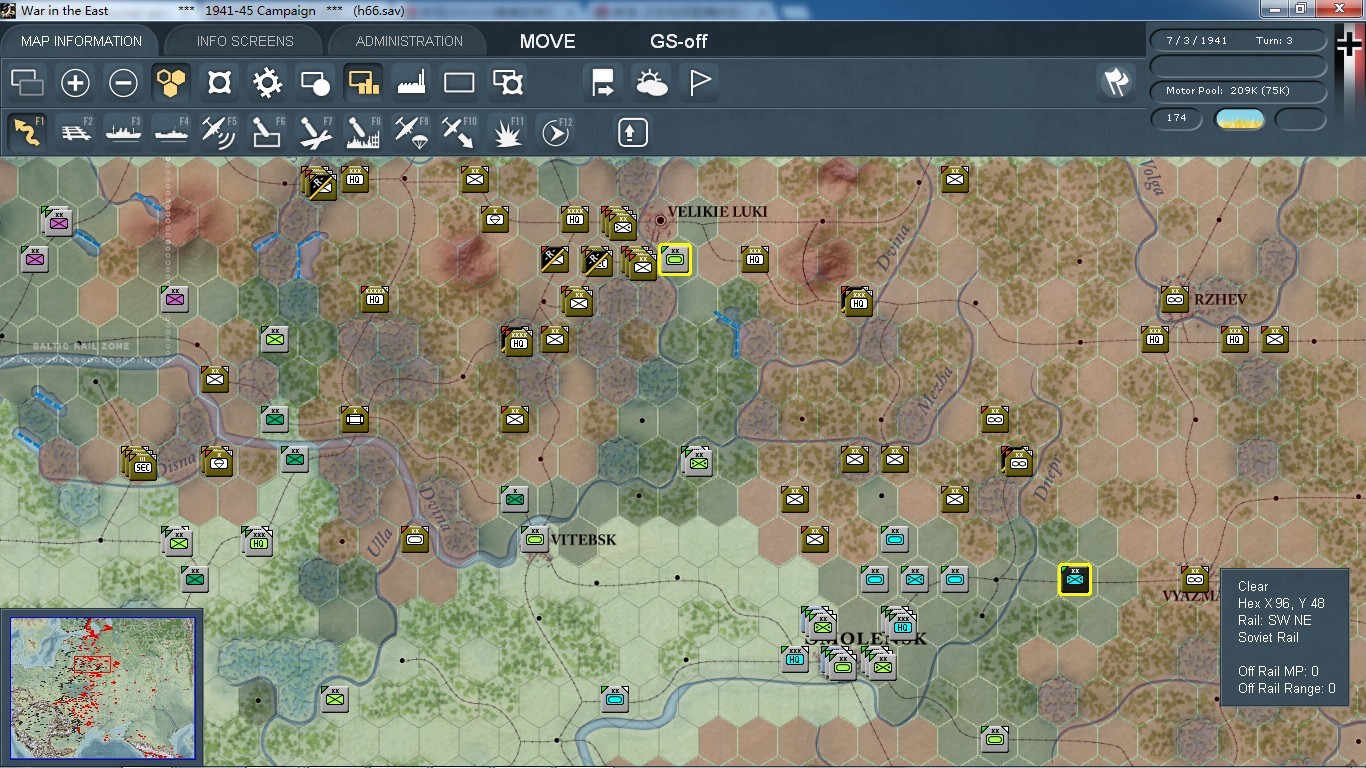This screenshot has height=768, width=1366.
Task: Click the pennant flag outline icon
Action: [x=699, y=83]
